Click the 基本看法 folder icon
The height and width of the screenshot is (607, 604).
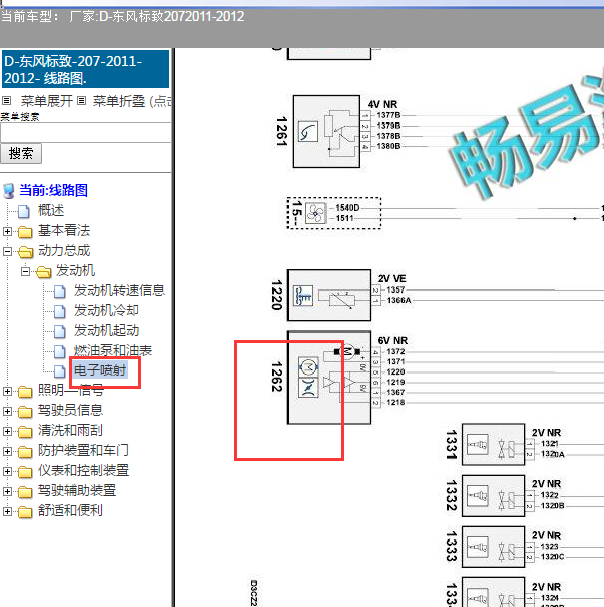point(25,232)
